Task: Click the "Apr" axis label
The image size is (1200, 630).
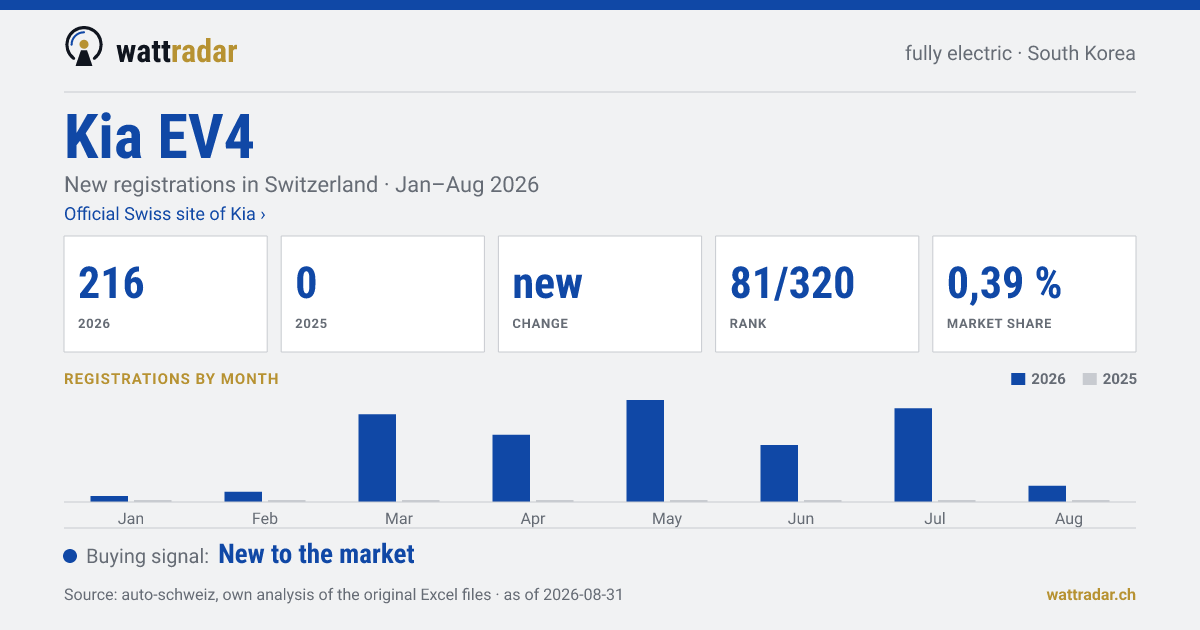Action: point(533,519)
